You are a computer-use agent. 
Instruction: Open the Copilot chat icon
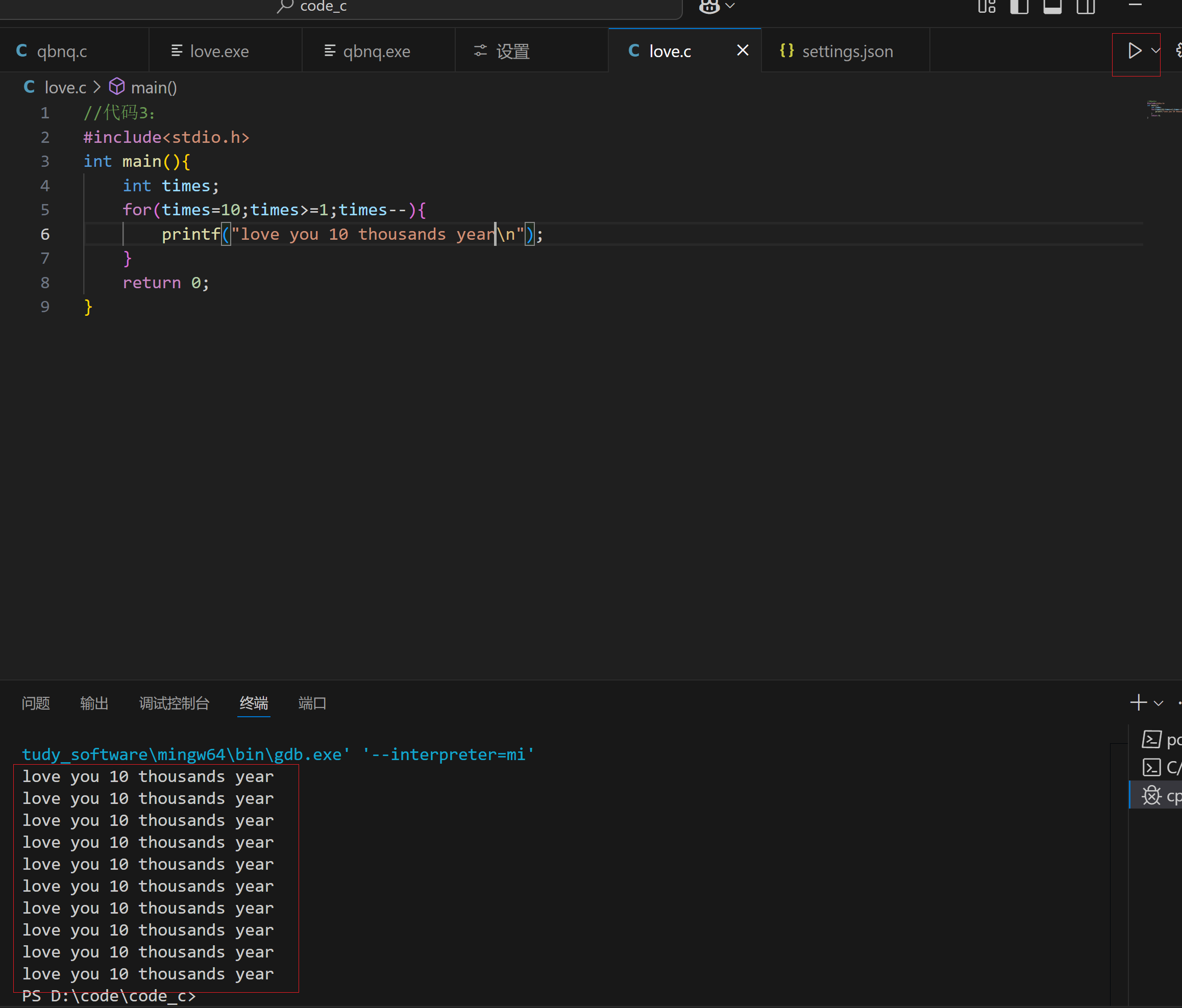pos(709,6)
